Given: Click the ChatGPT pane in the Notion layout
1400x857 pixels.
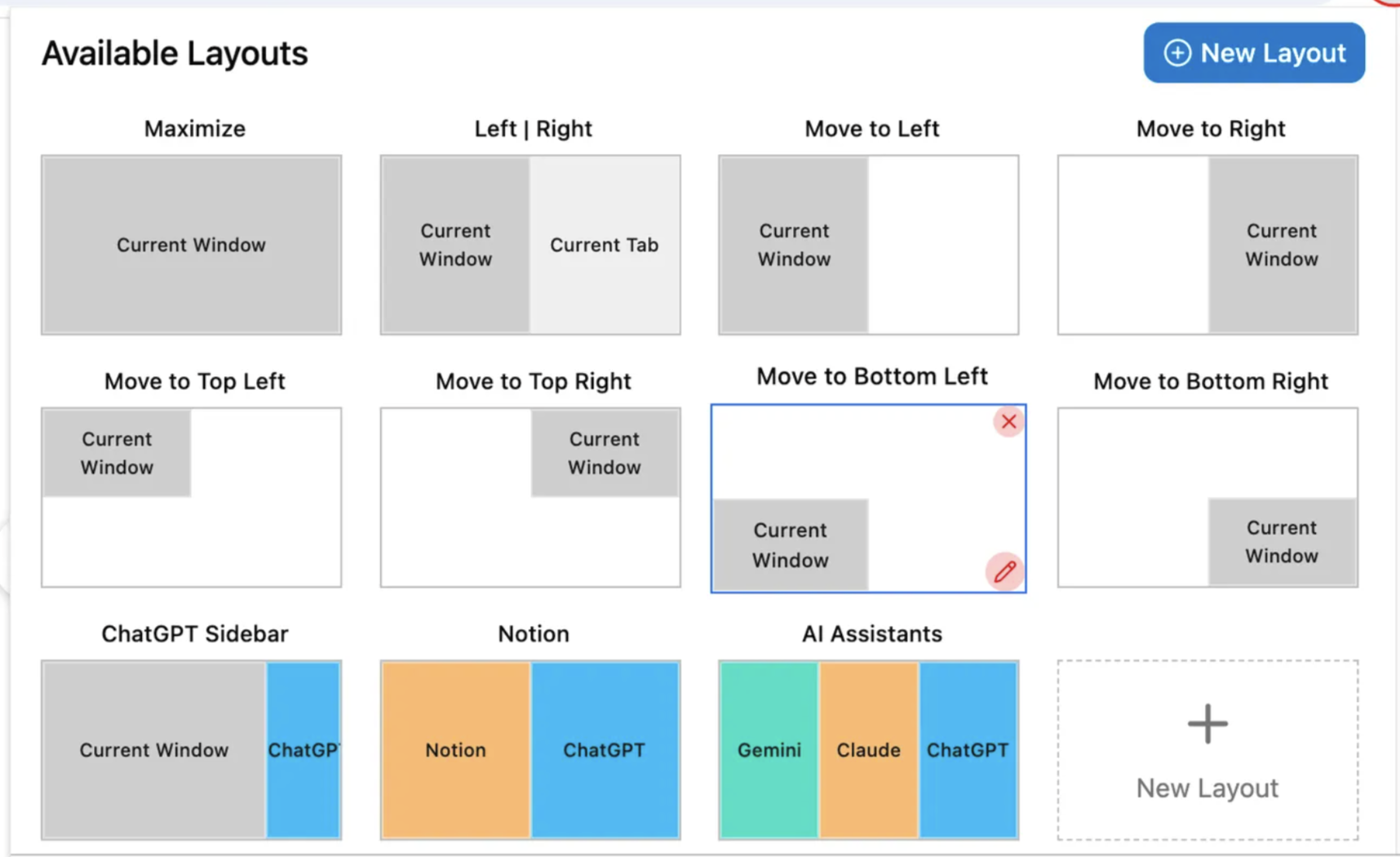Looking at the screenshot, I should [605, 750].
